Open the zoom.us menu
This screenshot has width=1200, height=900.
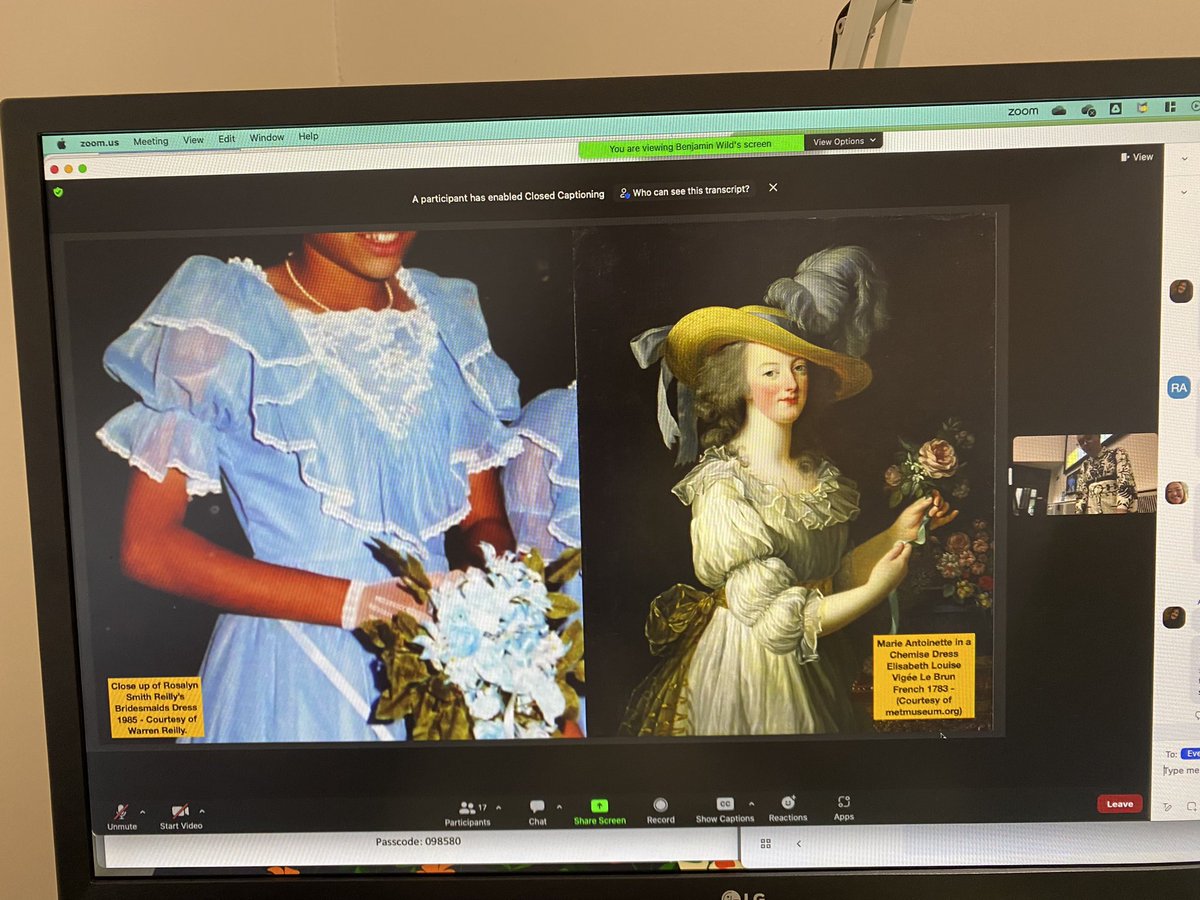99,143
